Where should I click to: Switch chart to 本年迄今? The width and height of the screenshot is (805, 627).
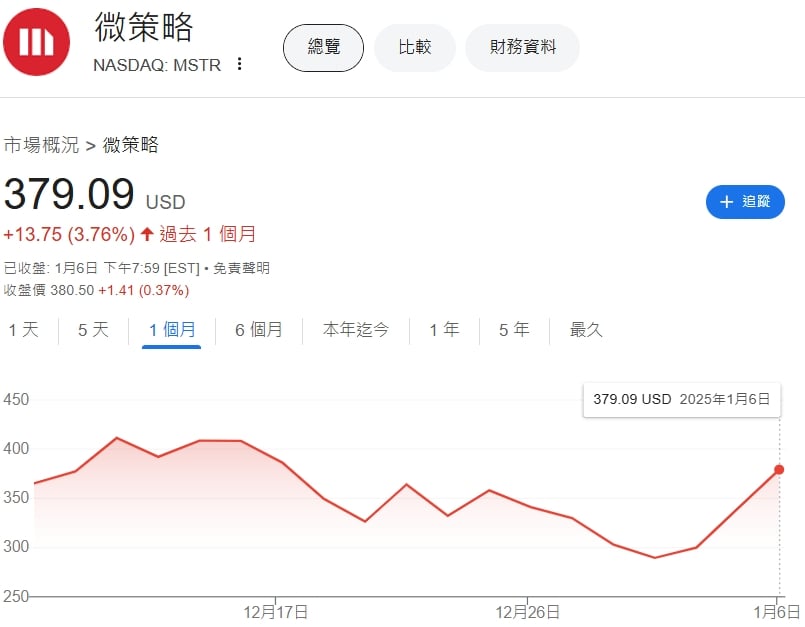pos(356,330)
